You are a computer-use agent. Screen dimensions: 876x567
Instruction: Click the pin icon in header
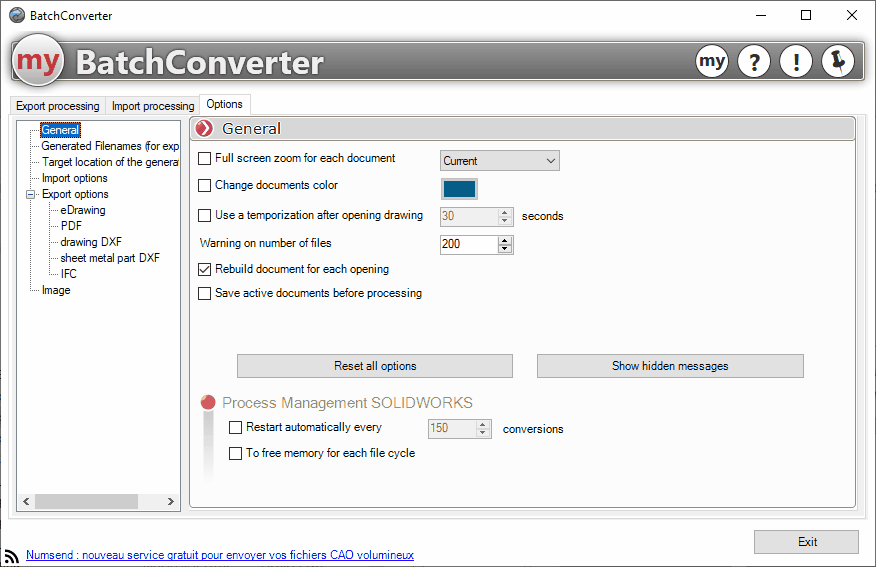(x=838, y=62)
